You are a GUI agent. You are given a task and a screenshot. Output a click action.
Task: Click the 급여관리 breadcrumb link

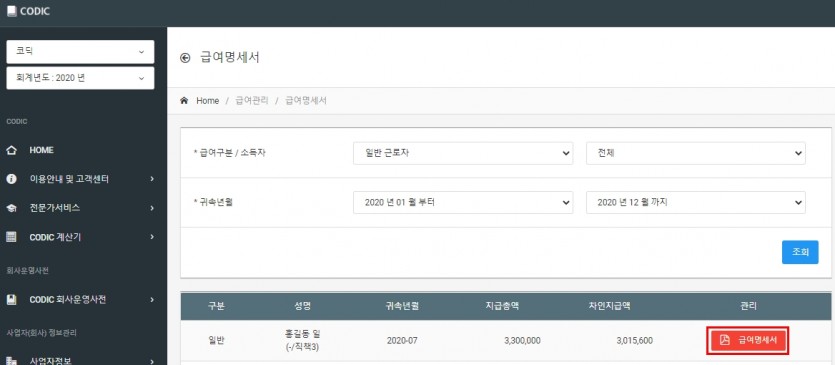[x=252, y=101]
